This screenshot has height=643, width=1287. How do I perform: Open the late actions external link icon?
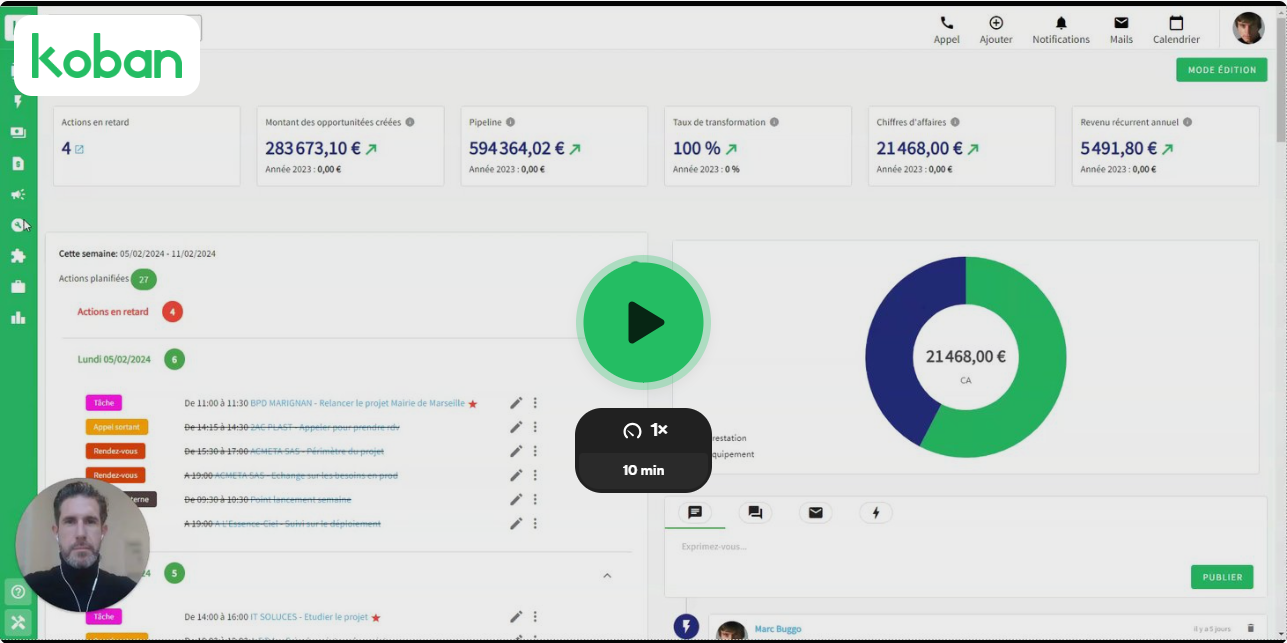click(80, 149)
